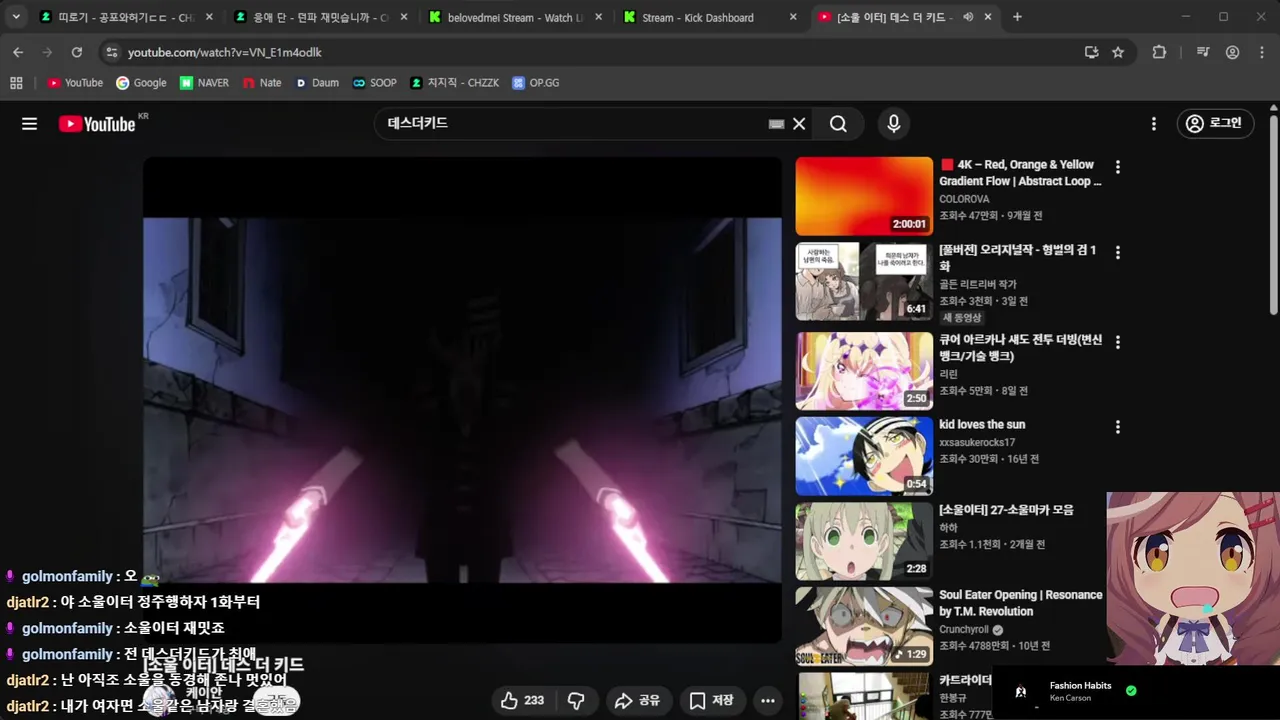Expand the tab search dropdown arrow

(16, 17)
